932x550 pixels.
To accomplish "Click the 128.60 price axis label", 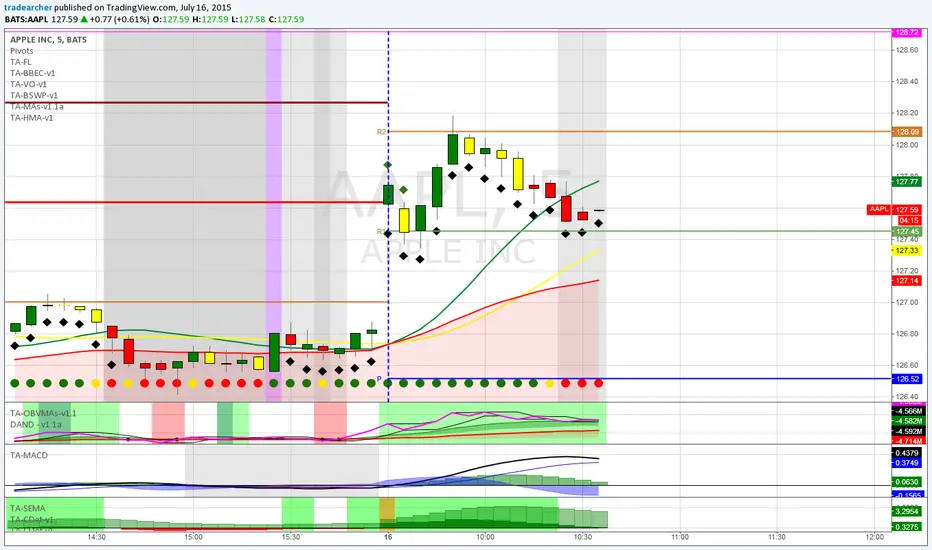I will pyautogui.click(x=907, y=51).
